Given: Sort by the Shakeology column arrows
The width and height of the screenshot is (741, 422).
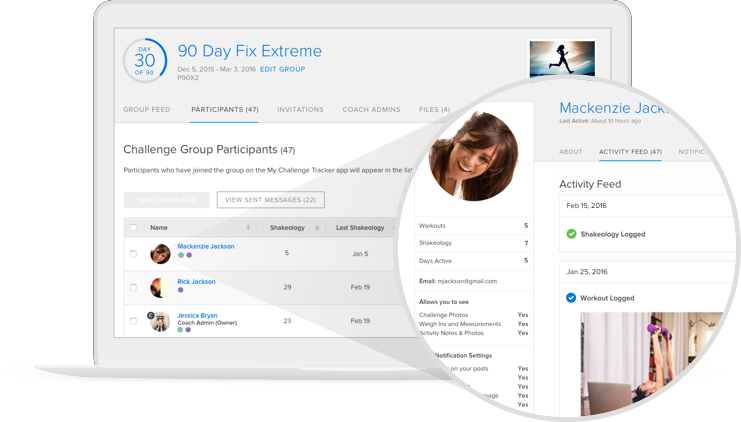Looking at the screenshot, I should point(317,227).
